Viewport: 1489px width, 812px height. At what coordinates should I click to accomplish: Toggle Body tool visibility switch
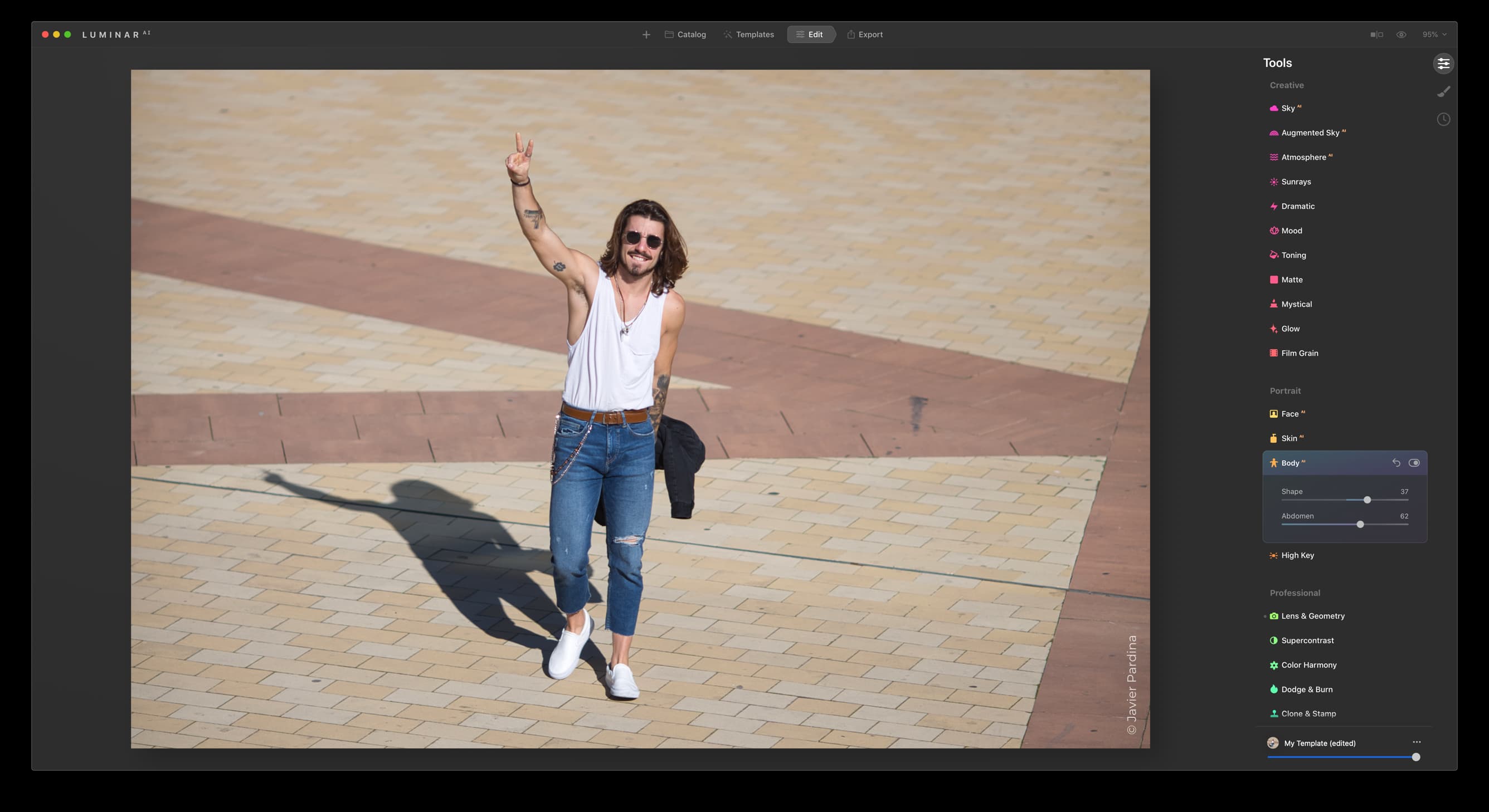click(x=1414, y=463)
